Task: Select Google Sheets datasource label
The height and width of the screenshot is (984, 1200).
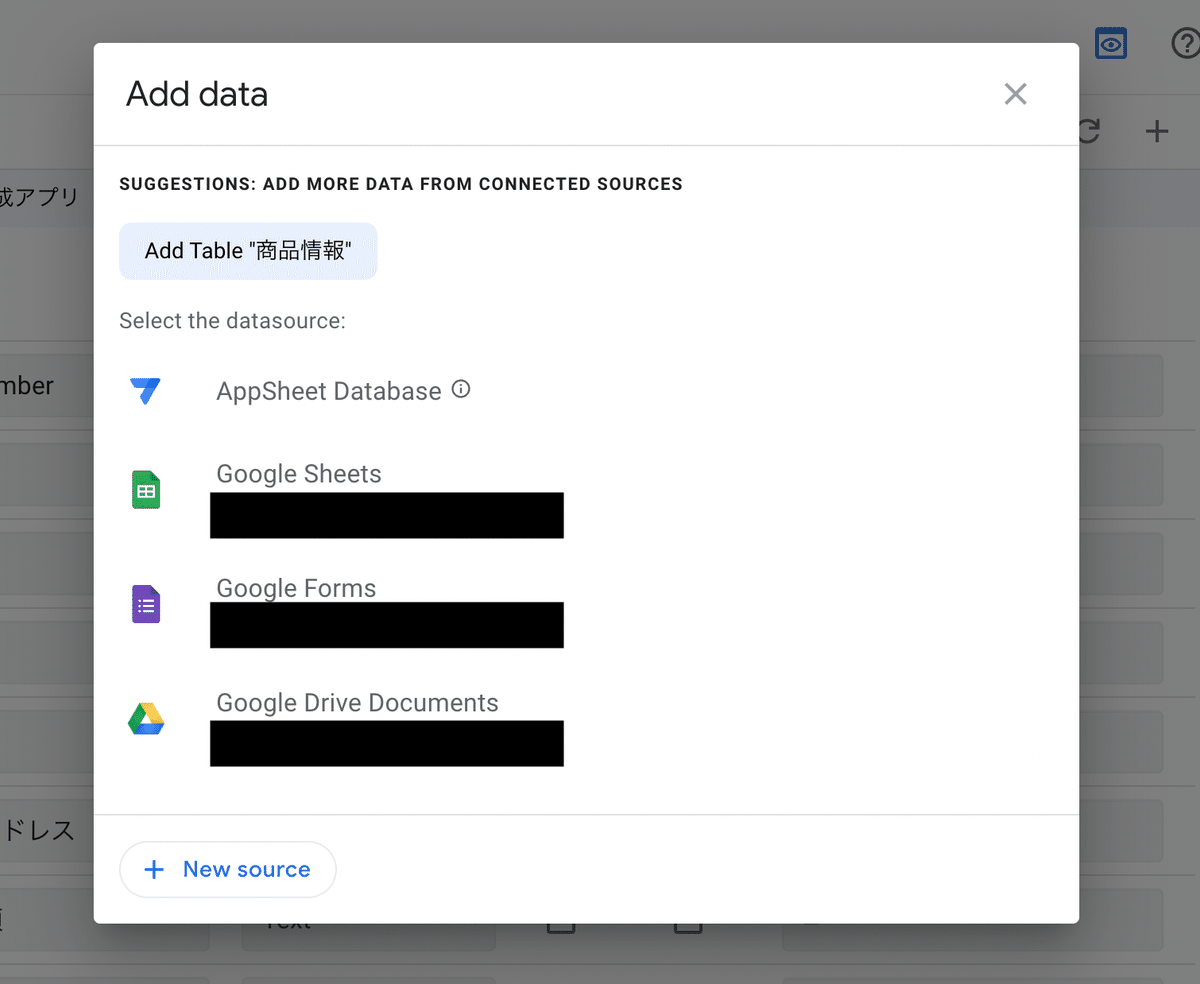Action: click(299, 474)
